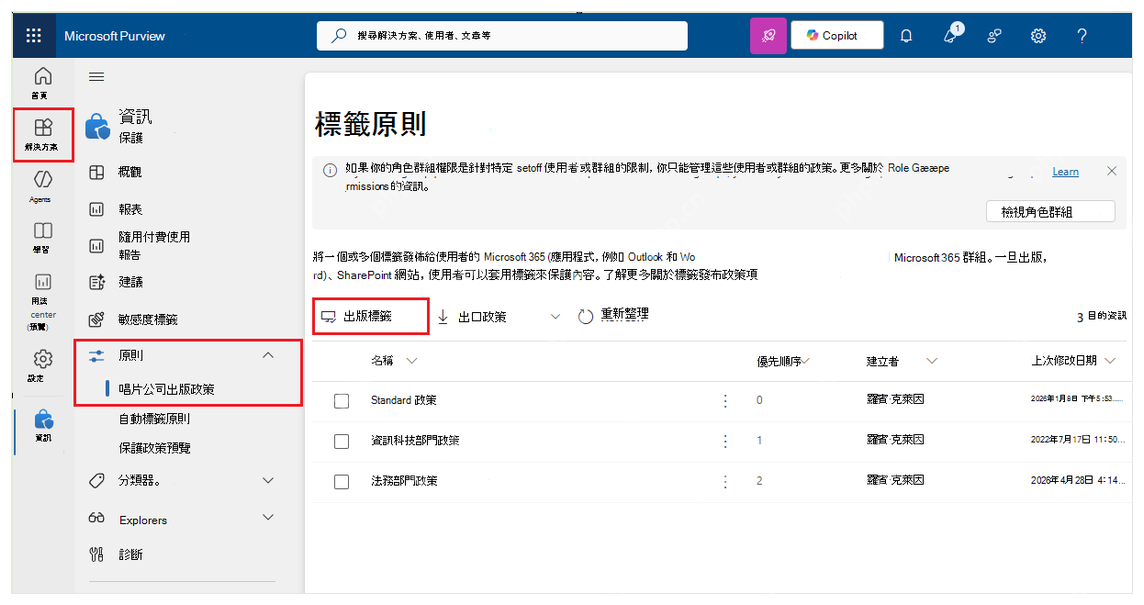Screen dimensions: 1144x605
Task: Select protection policies preview (保護政策預覽)
Action: [154, 448]
